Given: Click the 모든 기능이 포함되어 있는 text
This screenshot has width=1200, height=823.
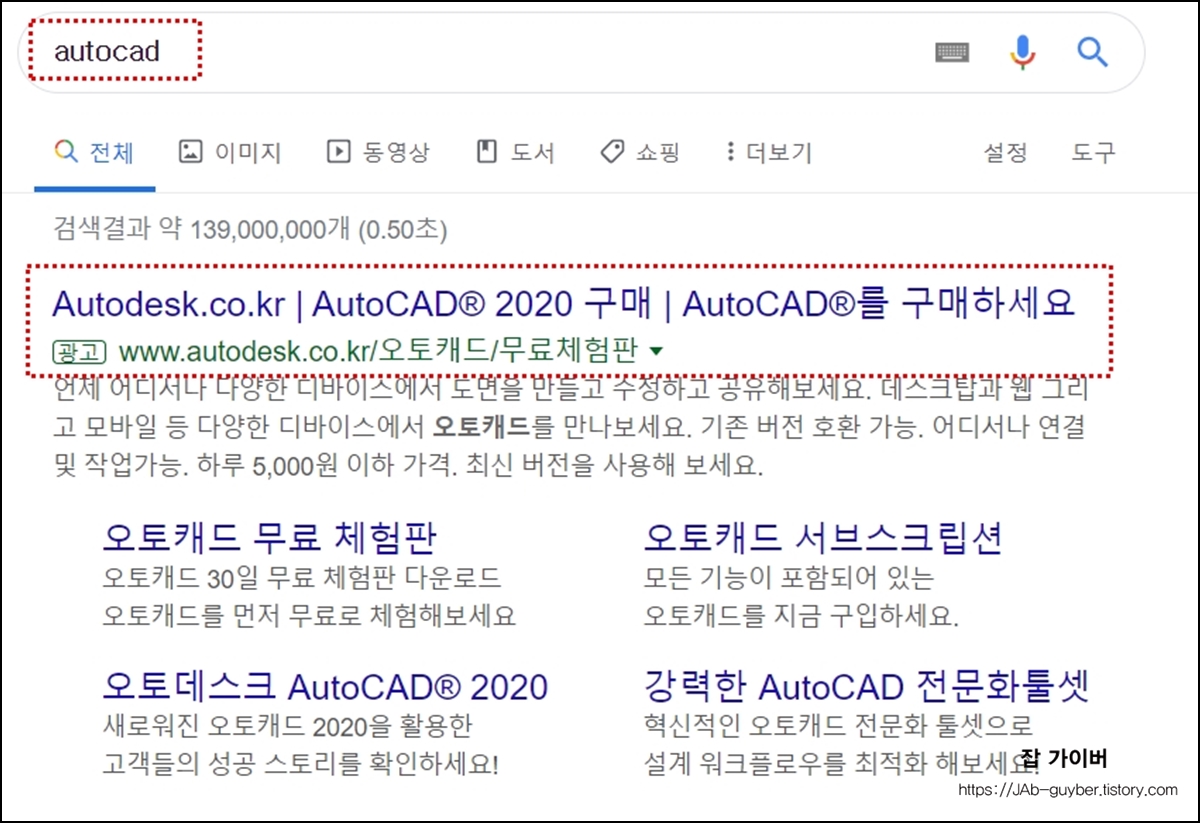Looking at the screenshot, I should click(789, 578).
